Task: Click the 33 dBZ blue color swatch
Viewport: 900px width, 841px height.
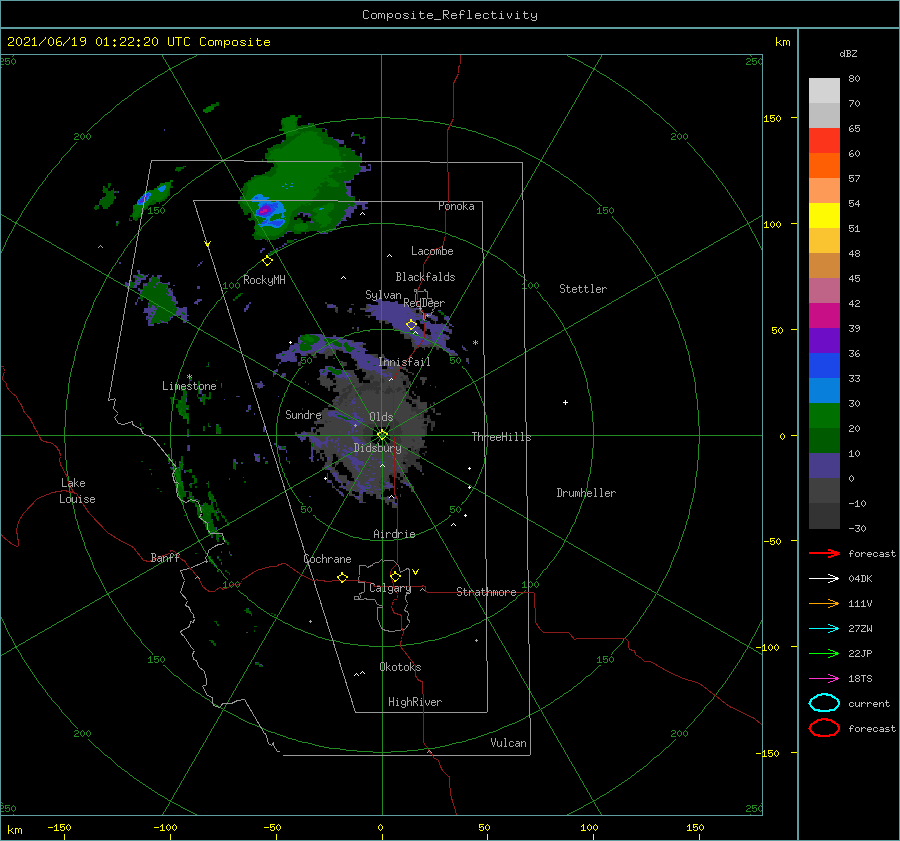Action: tap(824, 366)
